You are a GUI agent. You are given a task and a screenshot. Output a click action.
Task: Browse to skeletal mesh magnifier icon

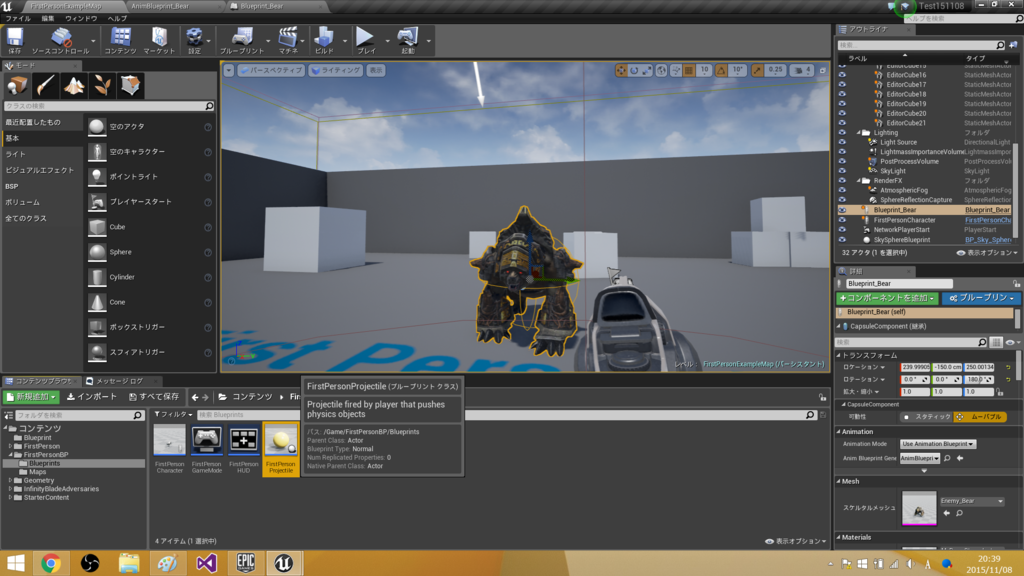pos(959,513)
